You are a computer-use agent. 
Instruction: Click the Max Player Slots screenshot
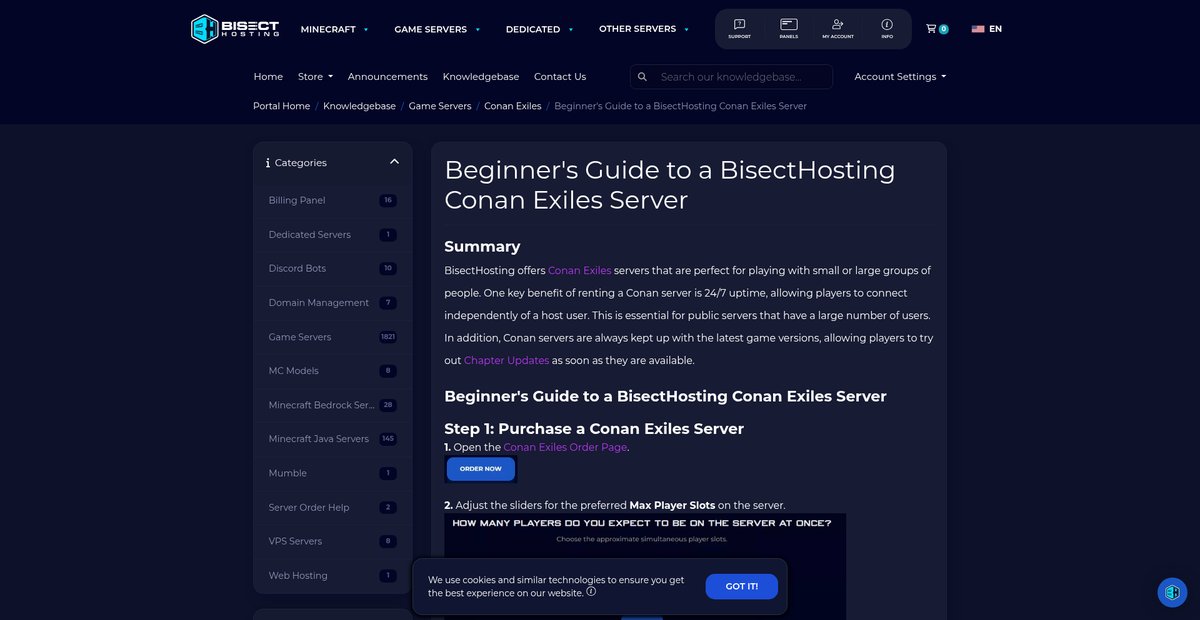645,566
